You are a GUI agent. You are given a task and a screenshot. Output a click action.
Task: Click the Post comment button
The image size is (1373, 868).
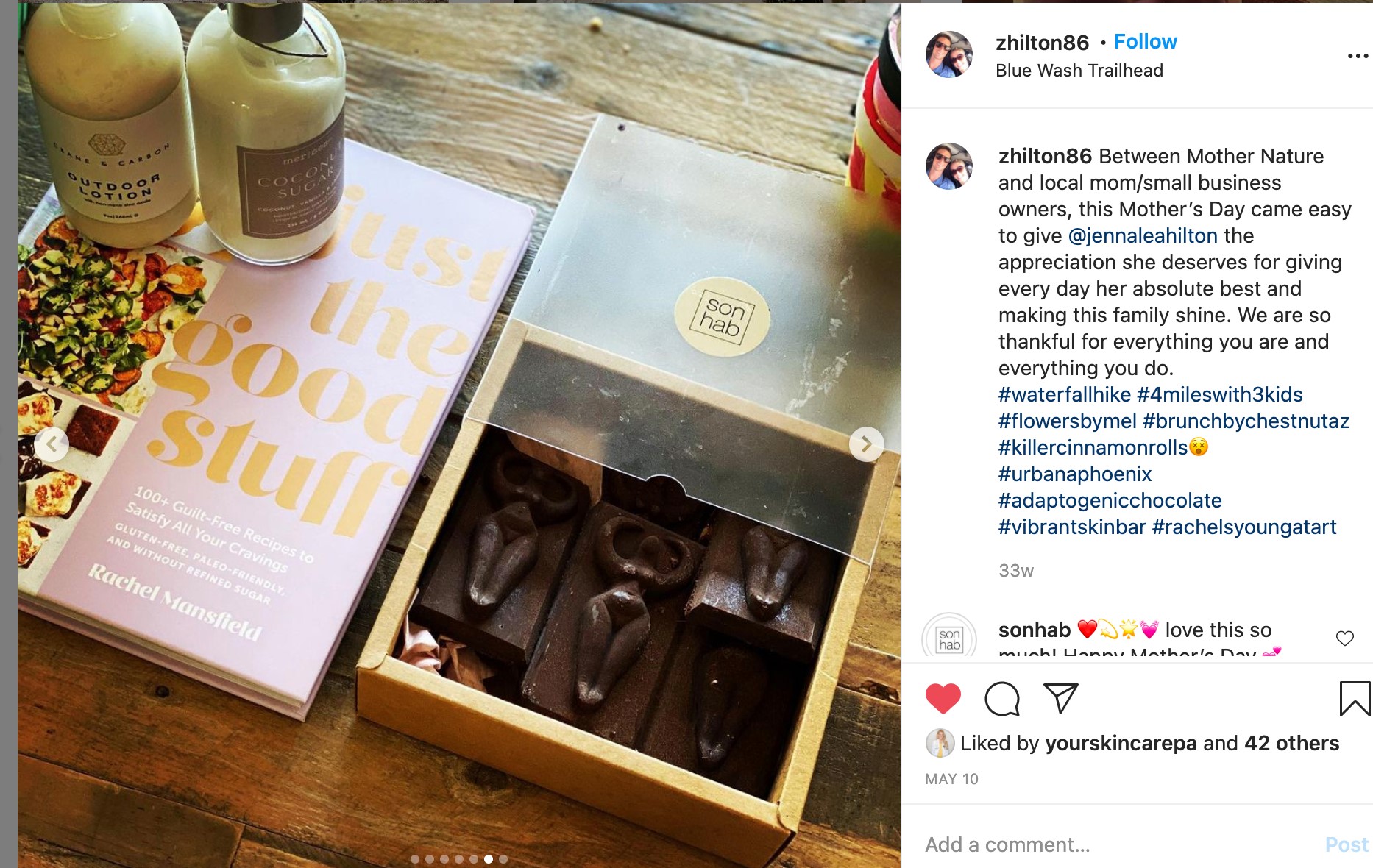(1347, 844)
